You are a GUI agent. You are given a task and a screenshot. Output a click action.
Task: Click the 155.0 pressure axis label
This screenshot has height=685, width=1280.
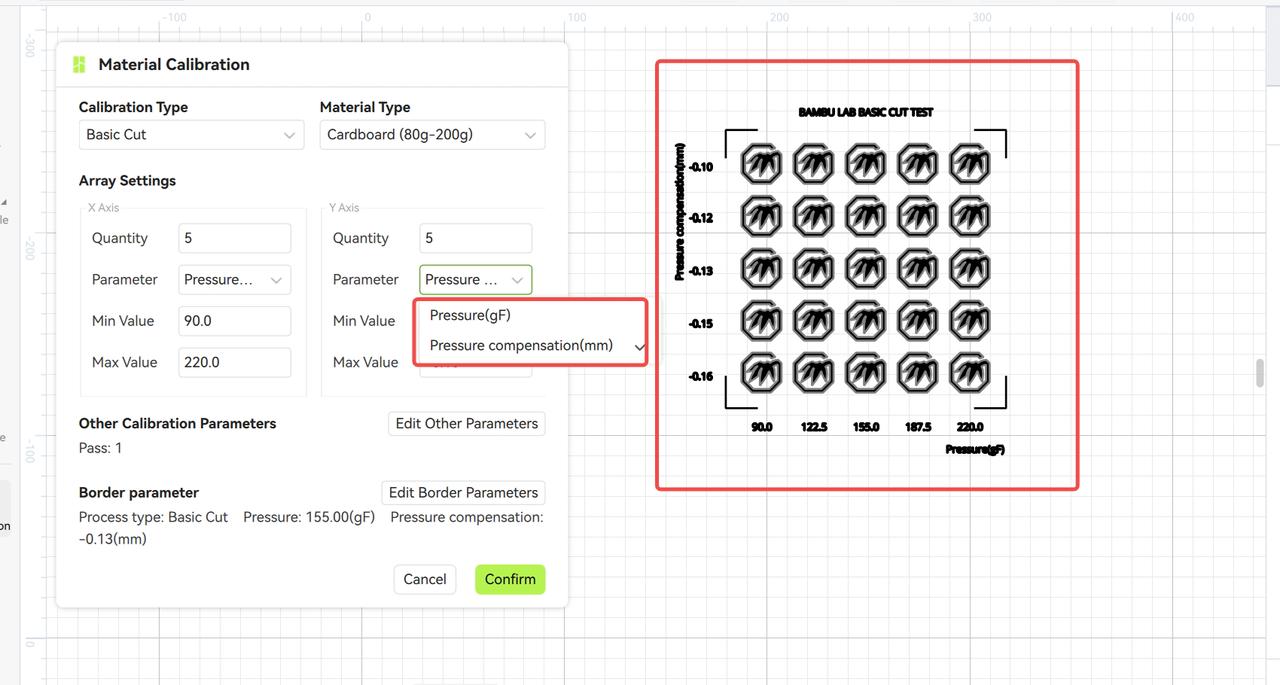coord(866,427)
